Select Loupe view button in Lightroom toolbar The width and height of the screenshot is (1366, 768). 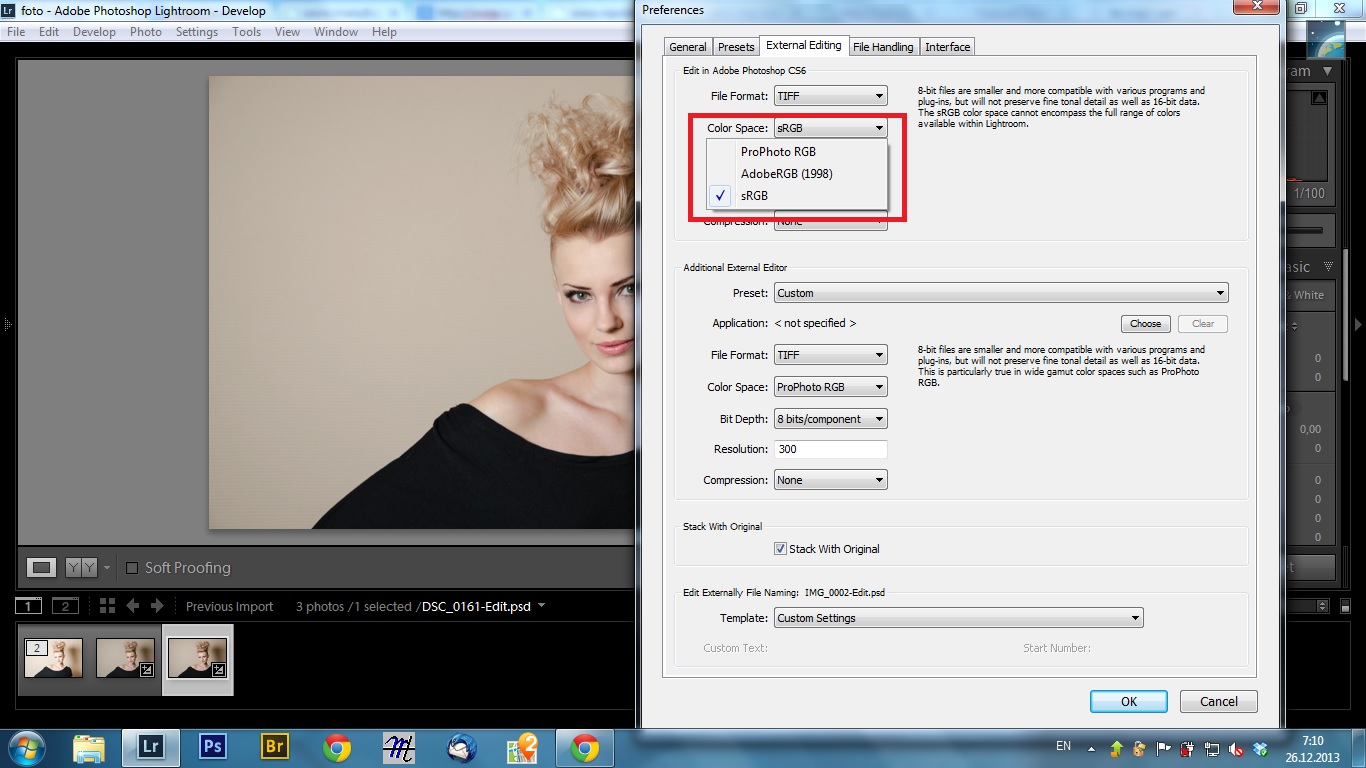[41, 568]
